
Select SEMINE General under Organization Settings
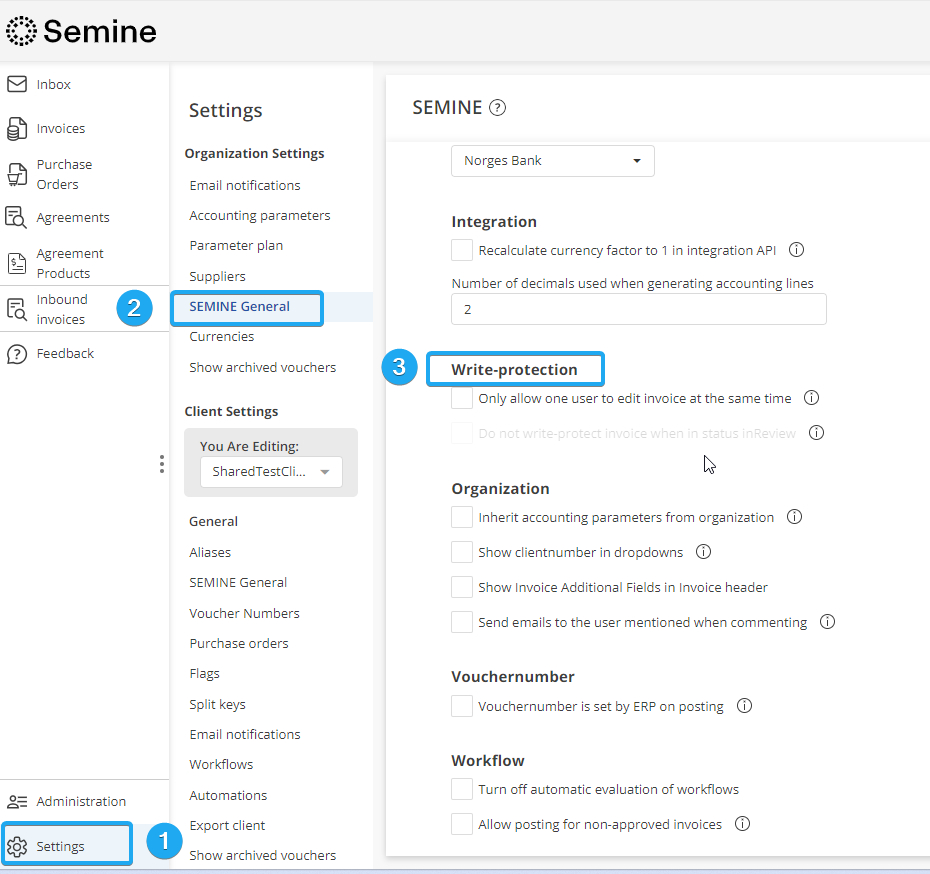tap(240, 307)
